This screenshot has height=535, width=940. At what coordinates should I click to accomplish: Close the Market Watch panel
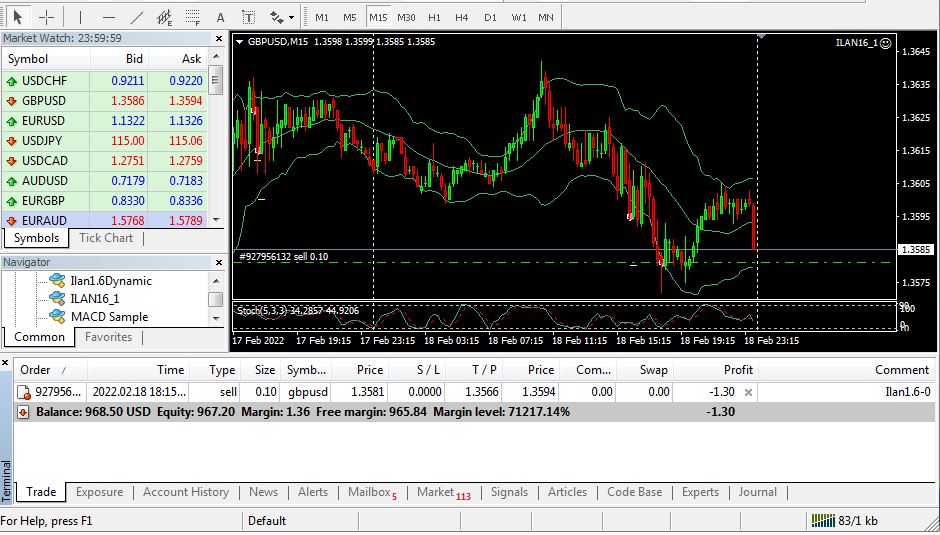click(x=219, y=38)
